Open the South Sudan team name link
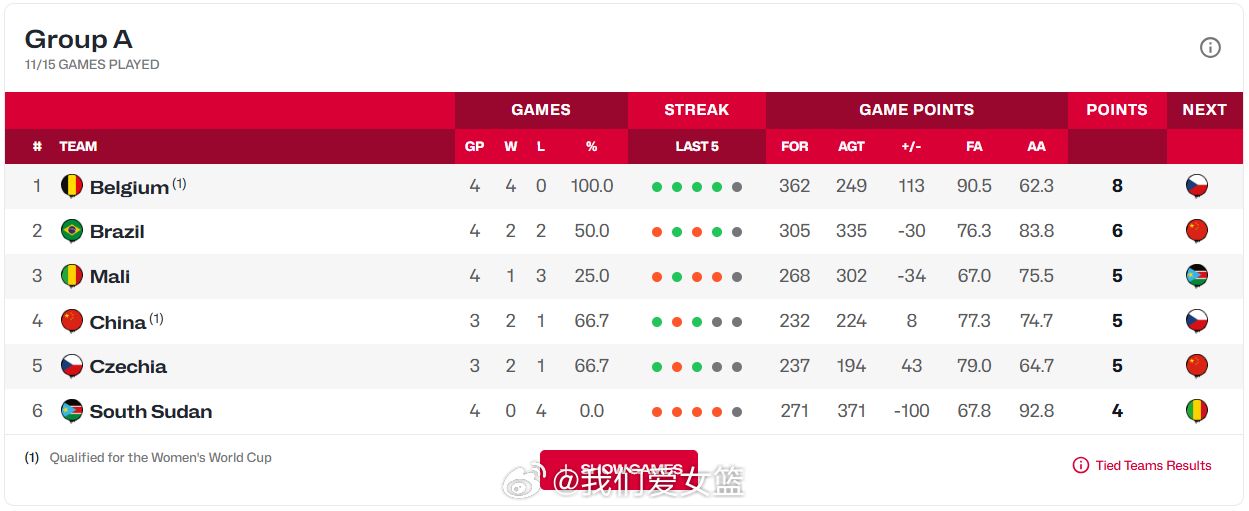 (x=151, y=411)
